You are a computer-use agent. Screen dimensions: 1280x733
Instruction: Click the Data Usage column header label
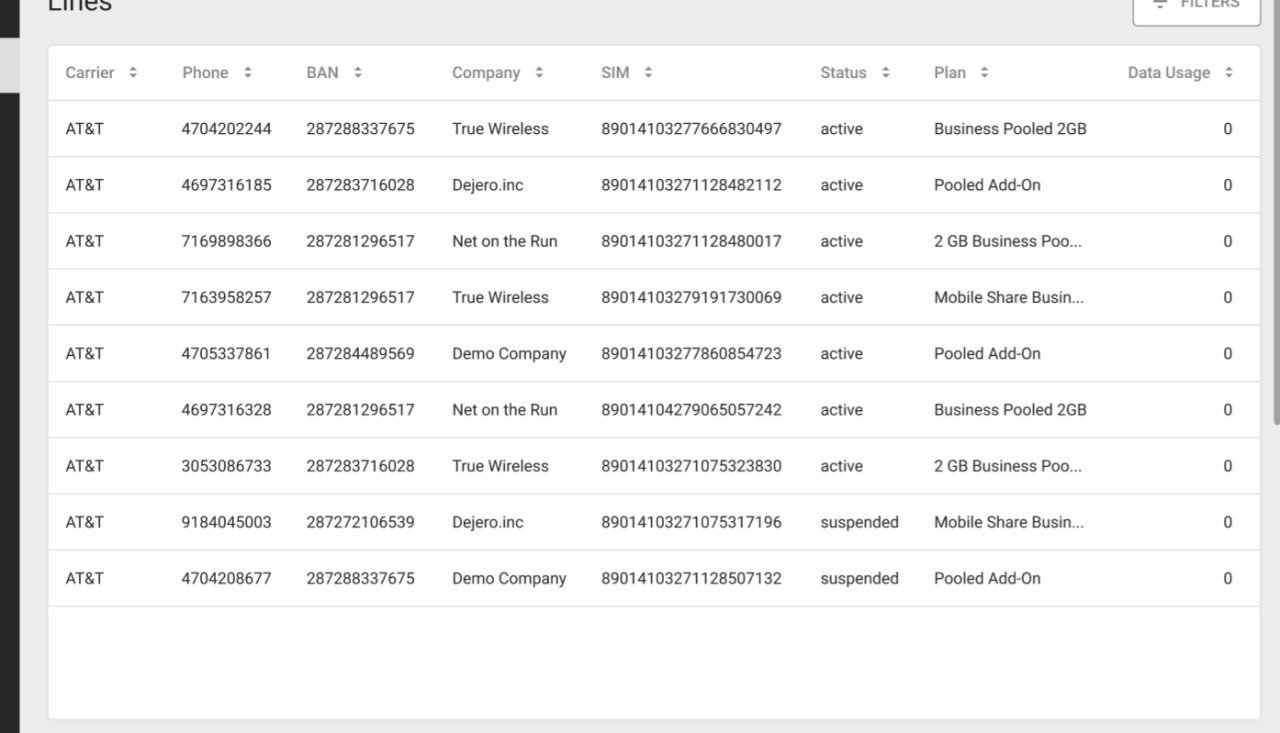pyautogui.click(x=1169, y=73)
